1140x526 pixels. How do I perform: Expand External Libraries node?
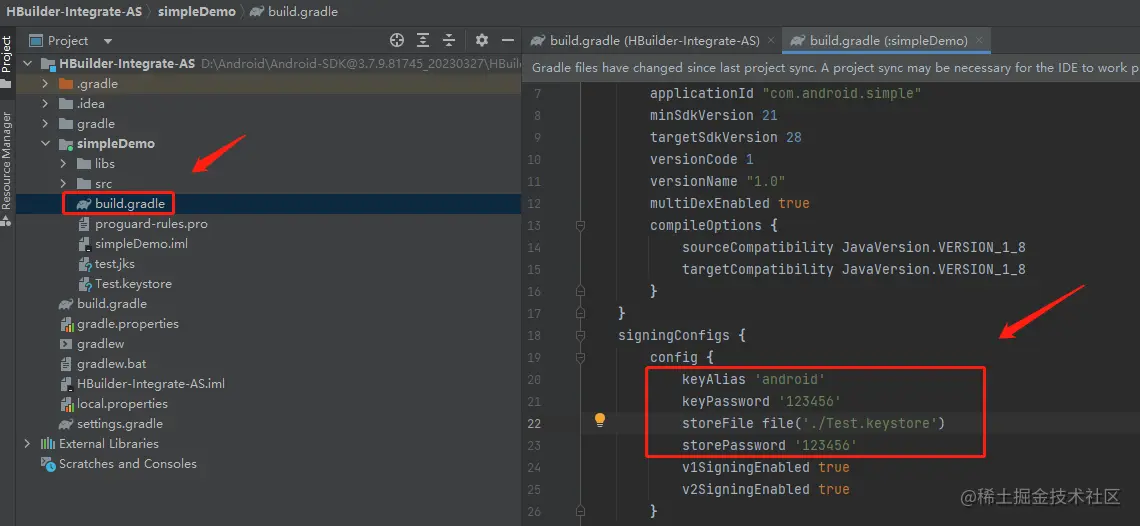28,443
